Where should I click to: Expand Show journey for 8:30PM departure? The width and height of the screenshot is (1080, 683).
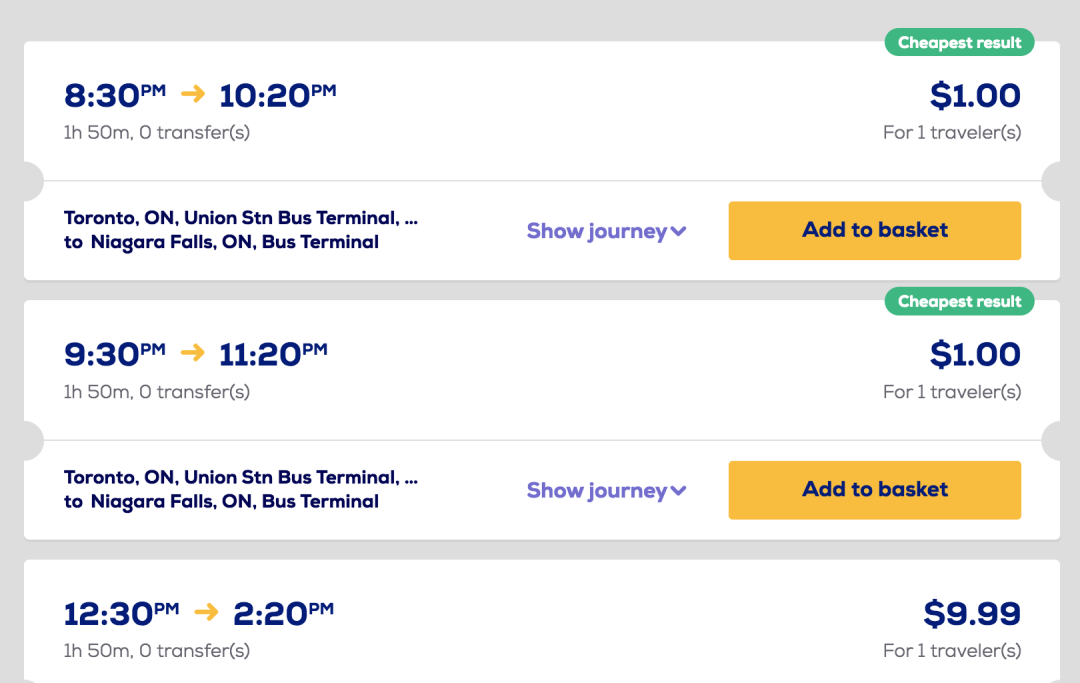(606, 231)
